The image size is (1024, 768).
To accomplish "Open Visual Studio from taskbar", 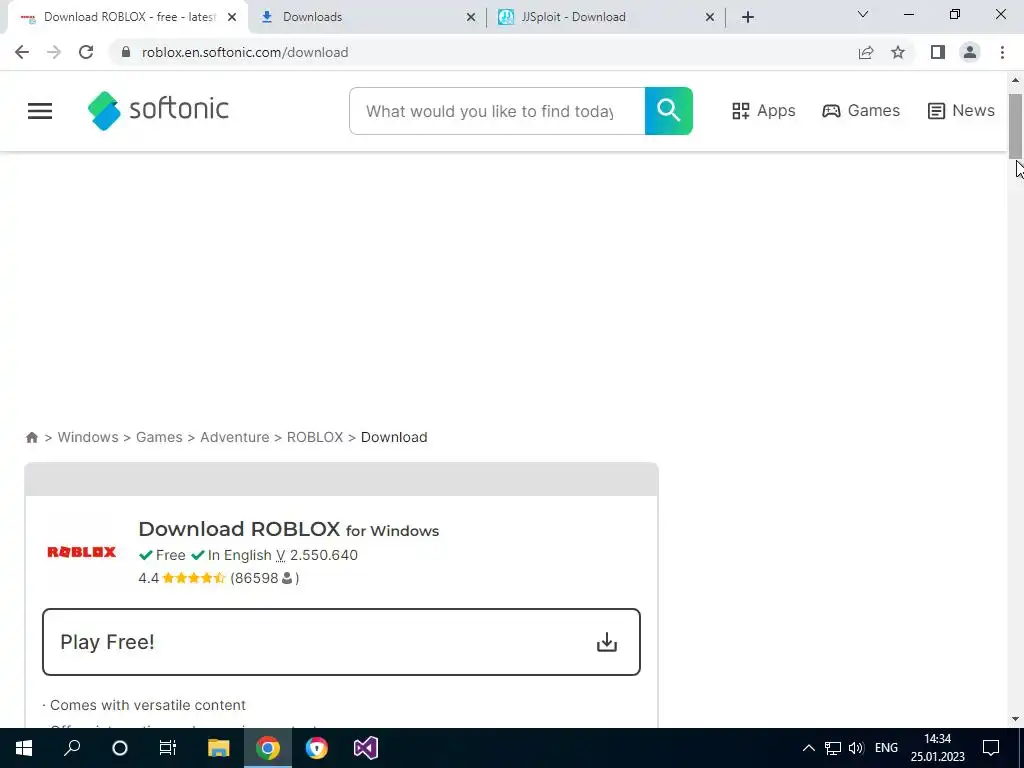I will (366, 748).
